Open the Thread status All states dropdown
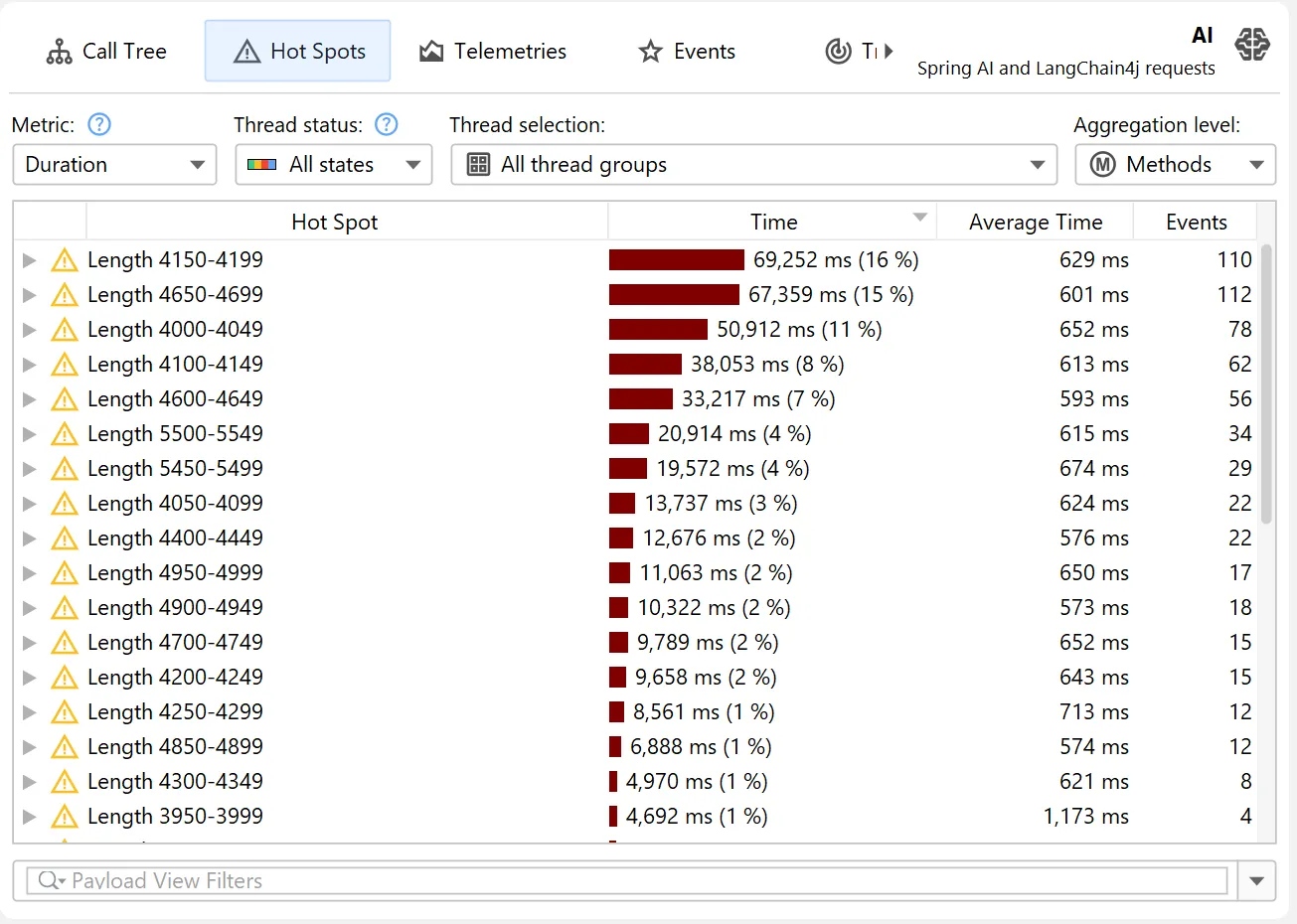The height and width of the screenshot is (924, 1297). 334,165
